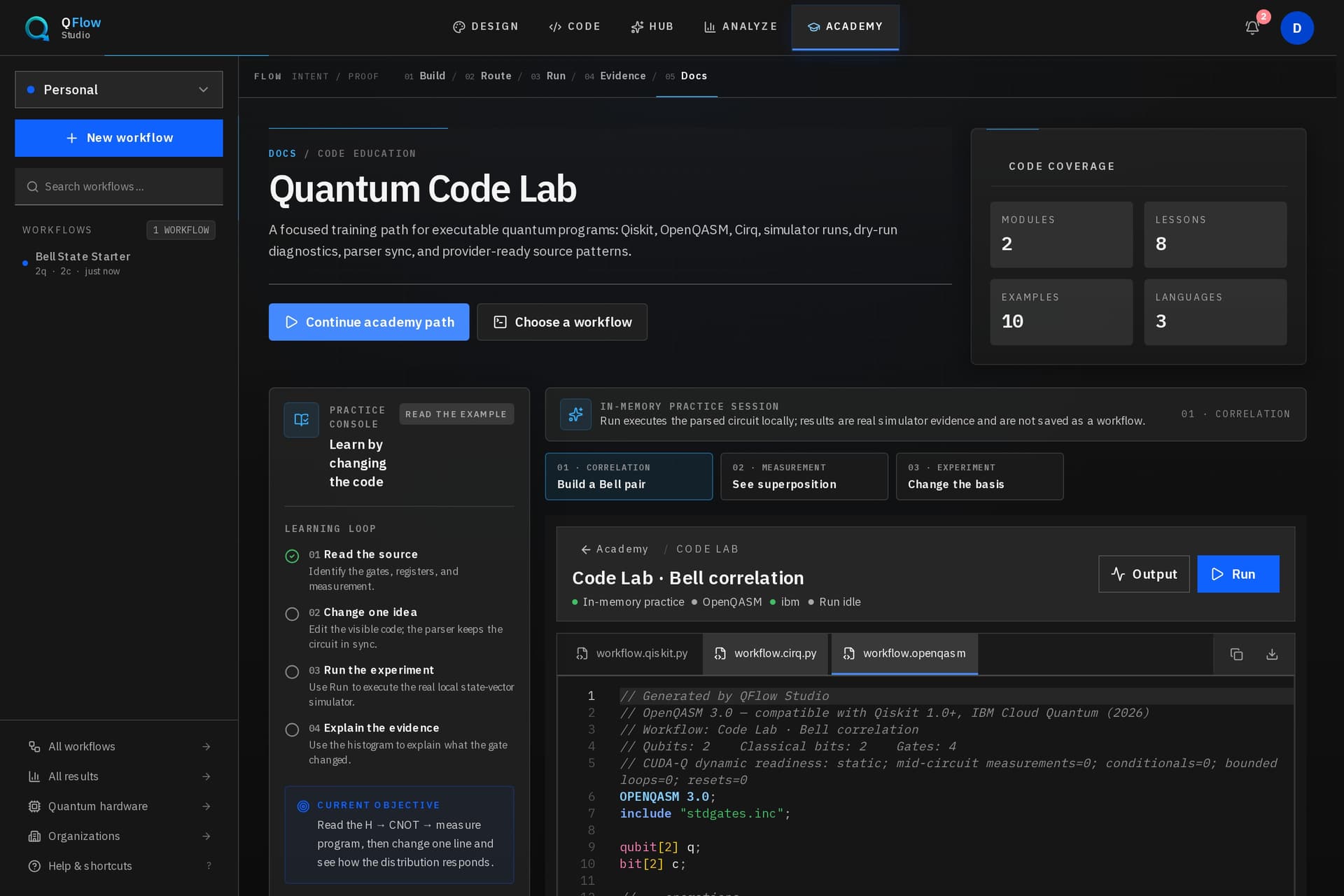
Task: Click the DOCS breadcrumb link
Action: coord(283,153)
